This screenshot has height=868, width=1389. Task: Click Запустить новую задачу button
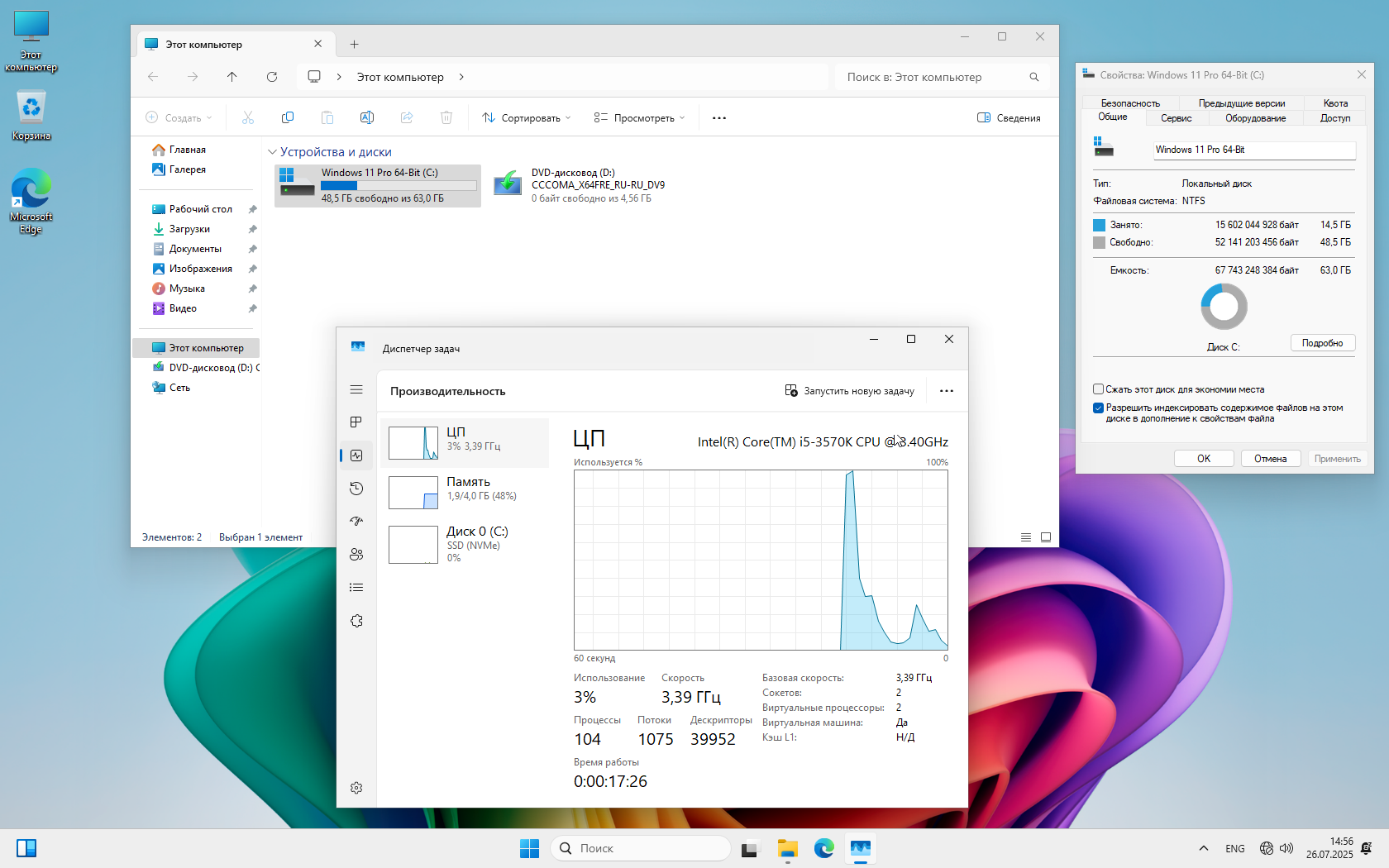click(x=849, y=391)
